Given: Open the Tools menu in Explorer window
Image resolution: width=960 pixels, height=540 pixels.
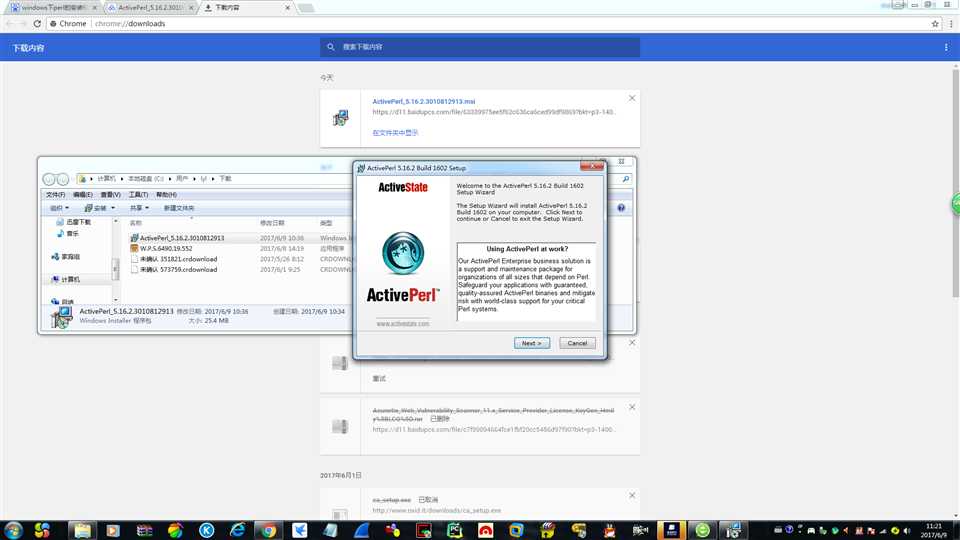Looking at the screenshot, I should [138, 195].
